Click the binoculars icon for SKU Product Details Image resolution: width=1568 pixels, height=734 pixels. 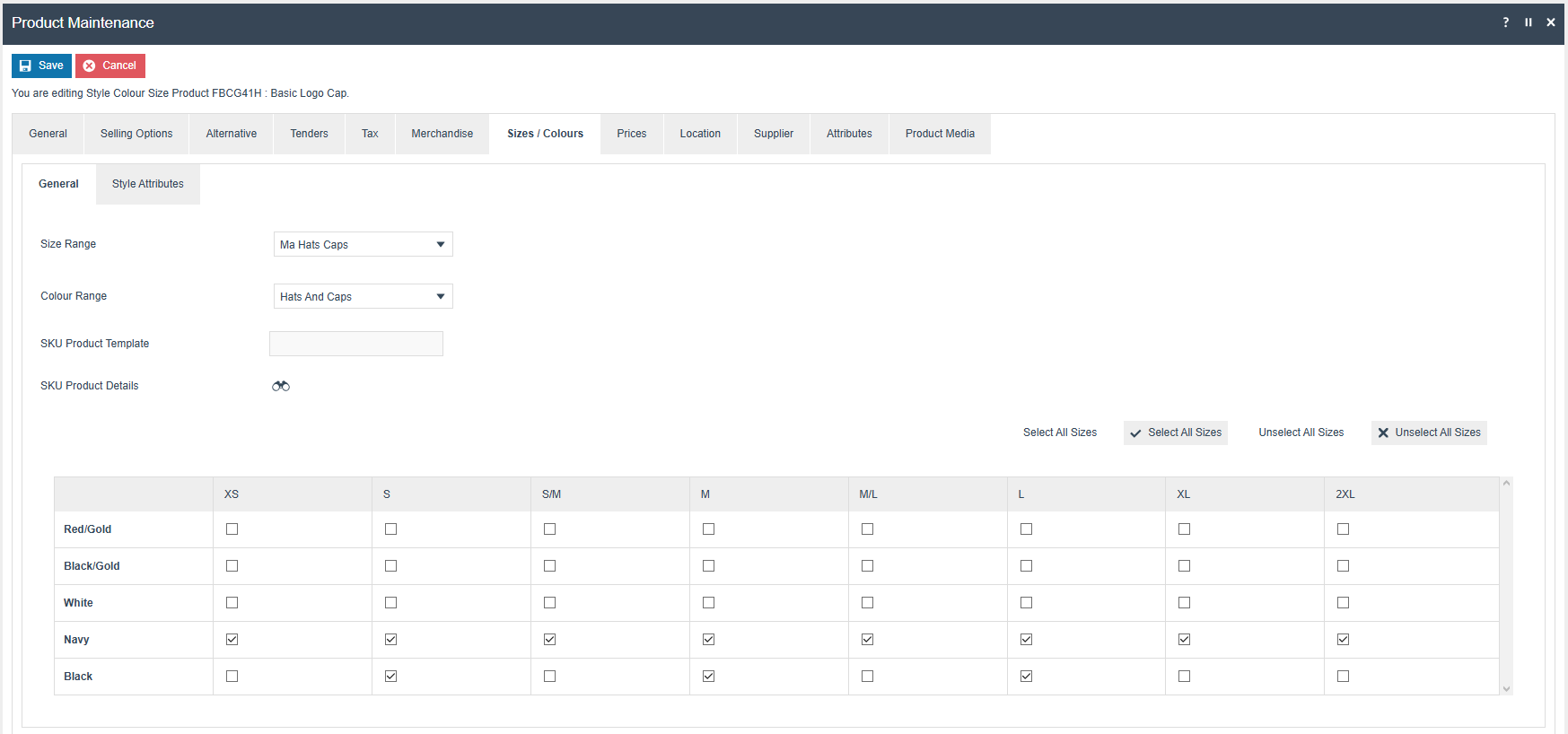(x=281, y=386)
